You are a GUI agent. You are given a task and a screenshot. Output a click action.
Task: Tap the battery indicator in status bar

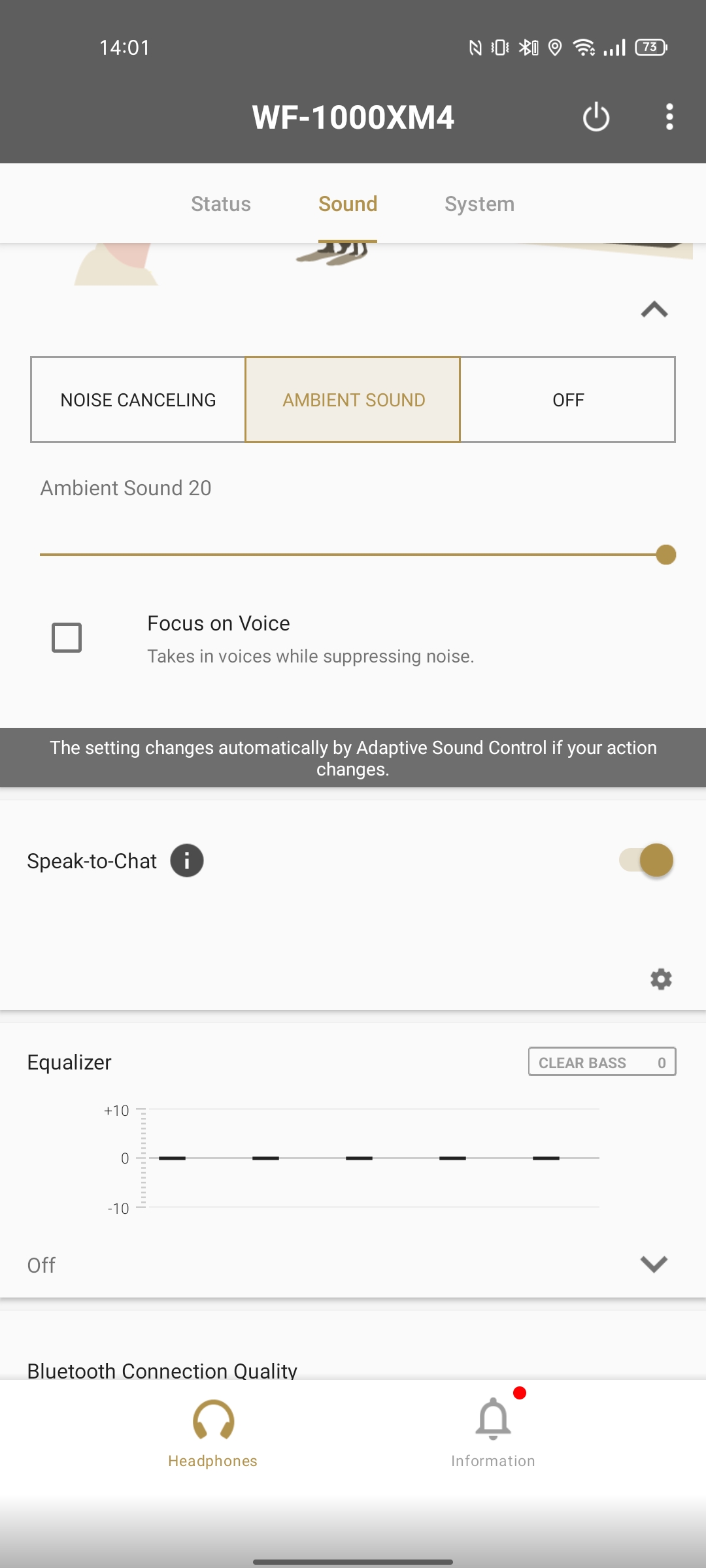click(651, 47)
